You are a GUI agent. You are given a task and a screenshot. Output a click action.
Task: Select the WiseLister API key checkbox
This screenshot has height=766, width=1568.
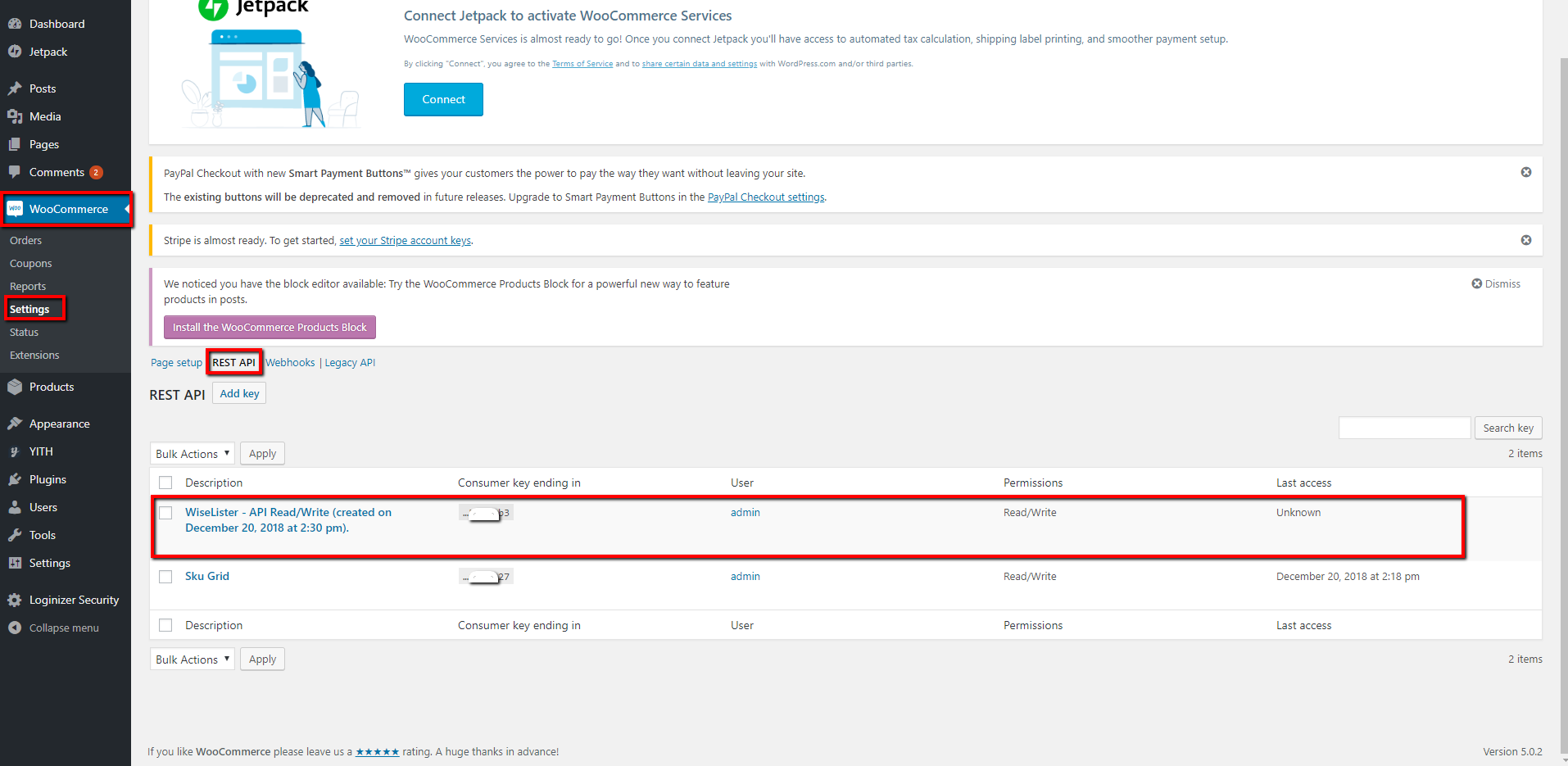(165, 512)
